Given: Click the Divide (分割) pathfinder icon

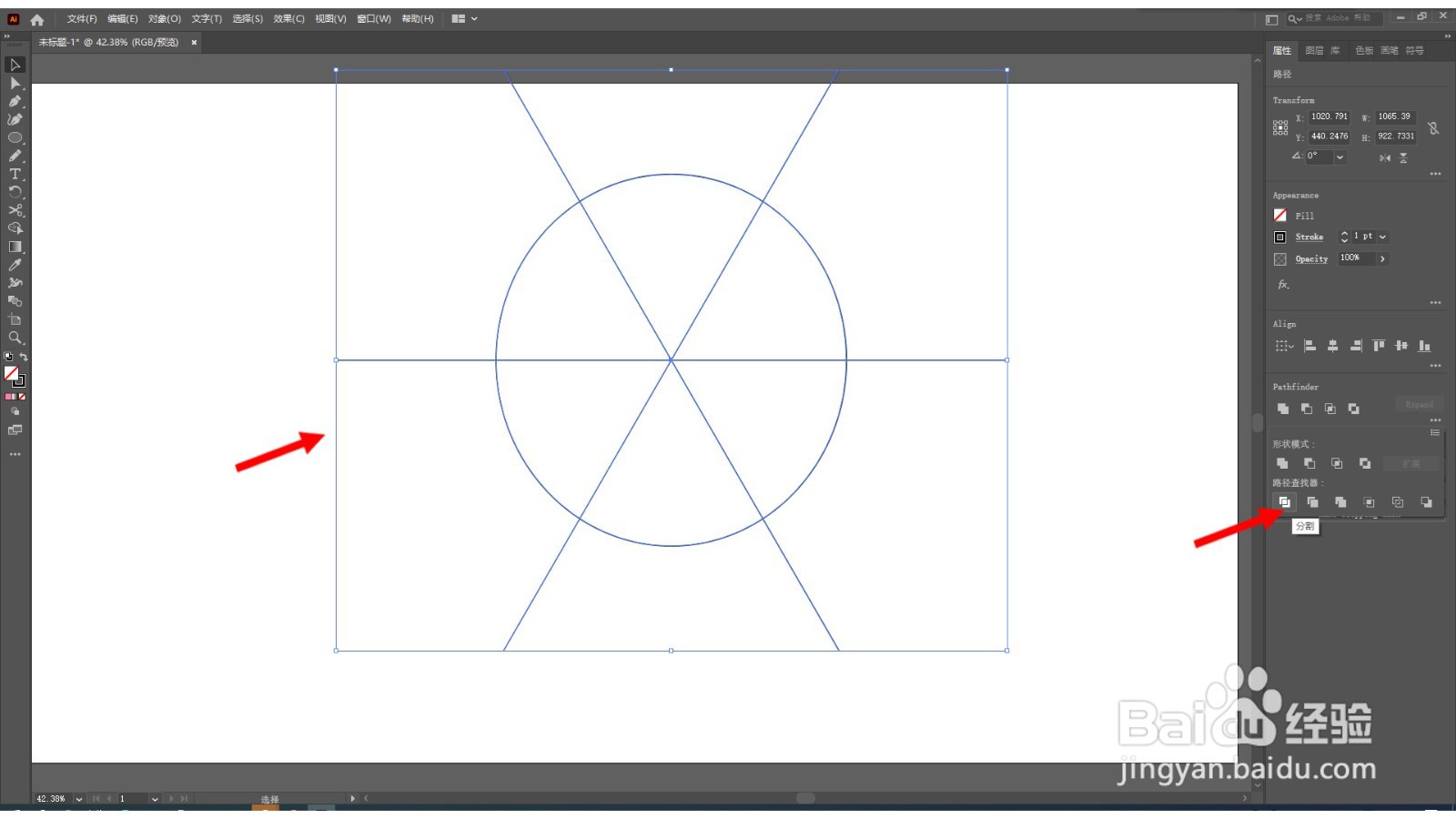Looking at the screenshot, I should click(x=1284, y=502).
